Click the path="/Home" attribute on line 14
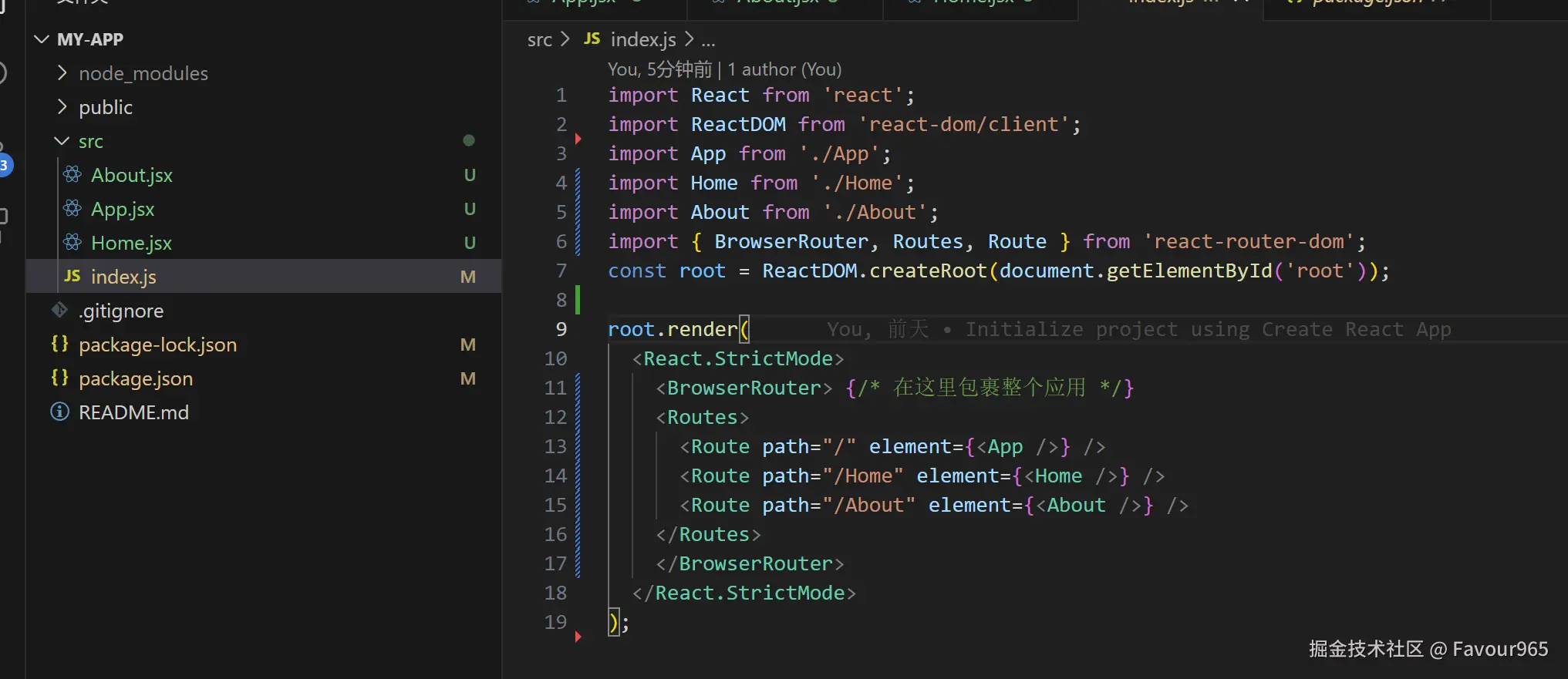This screenshot has width=1568, height=679. [832, 476]
